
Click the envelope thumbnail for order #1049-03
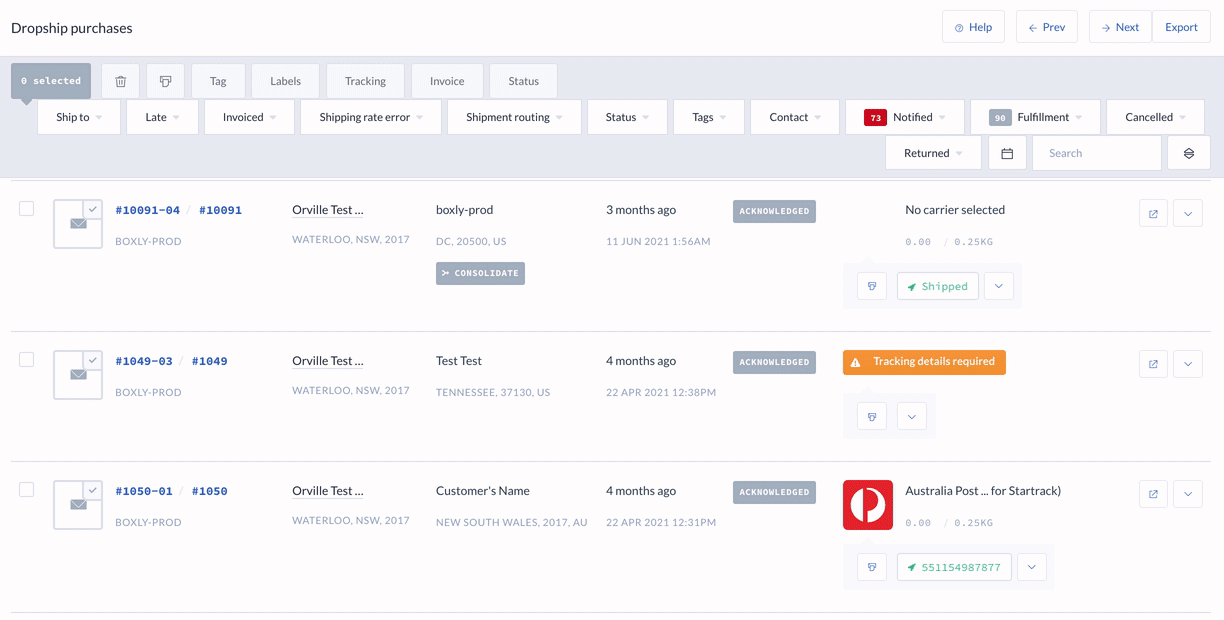(x=78, y=374)
